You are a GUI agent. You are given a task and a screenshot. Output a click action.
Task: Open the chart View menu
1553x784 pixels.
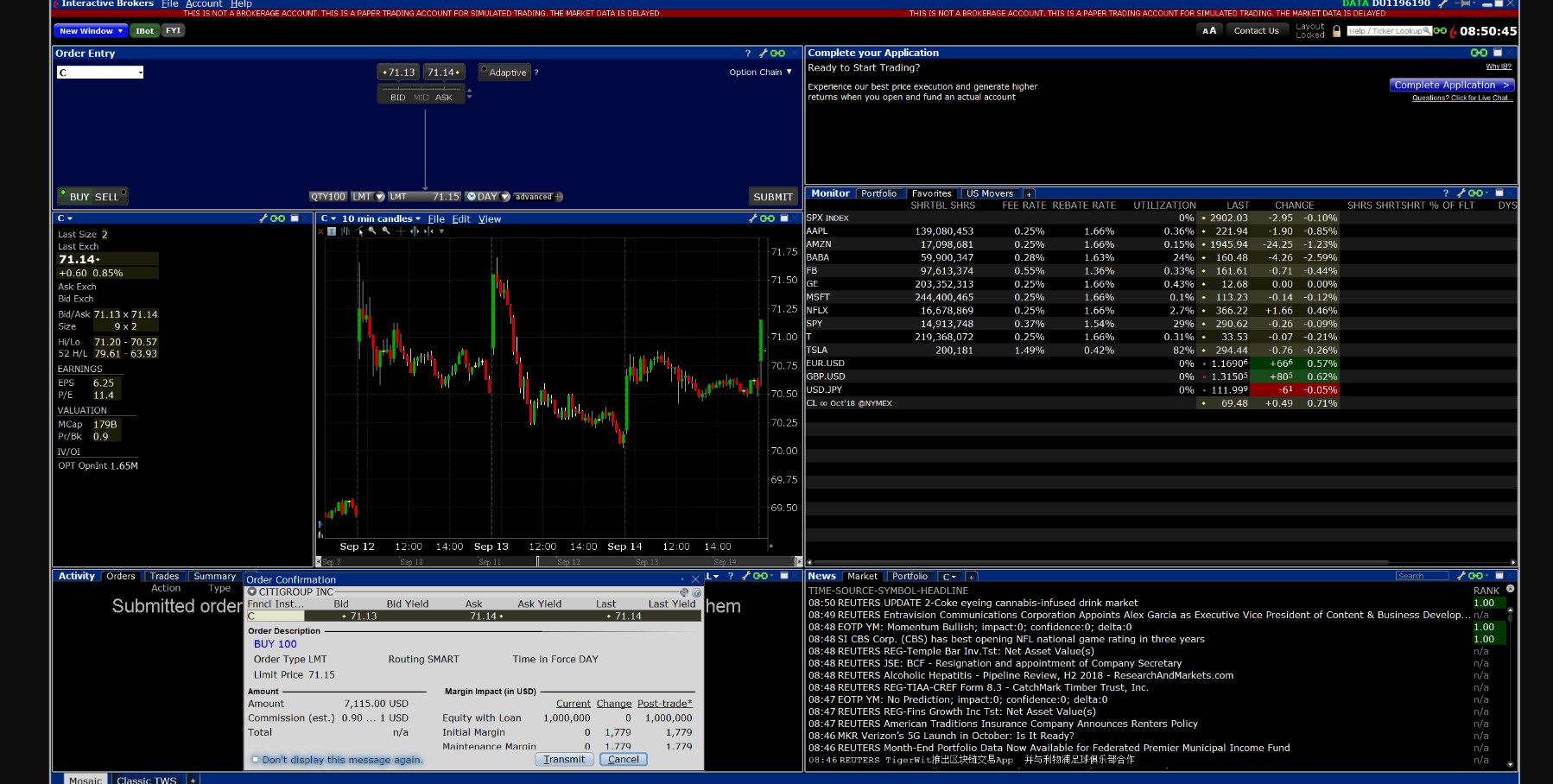pyautogui.click(x=490, y=219)
